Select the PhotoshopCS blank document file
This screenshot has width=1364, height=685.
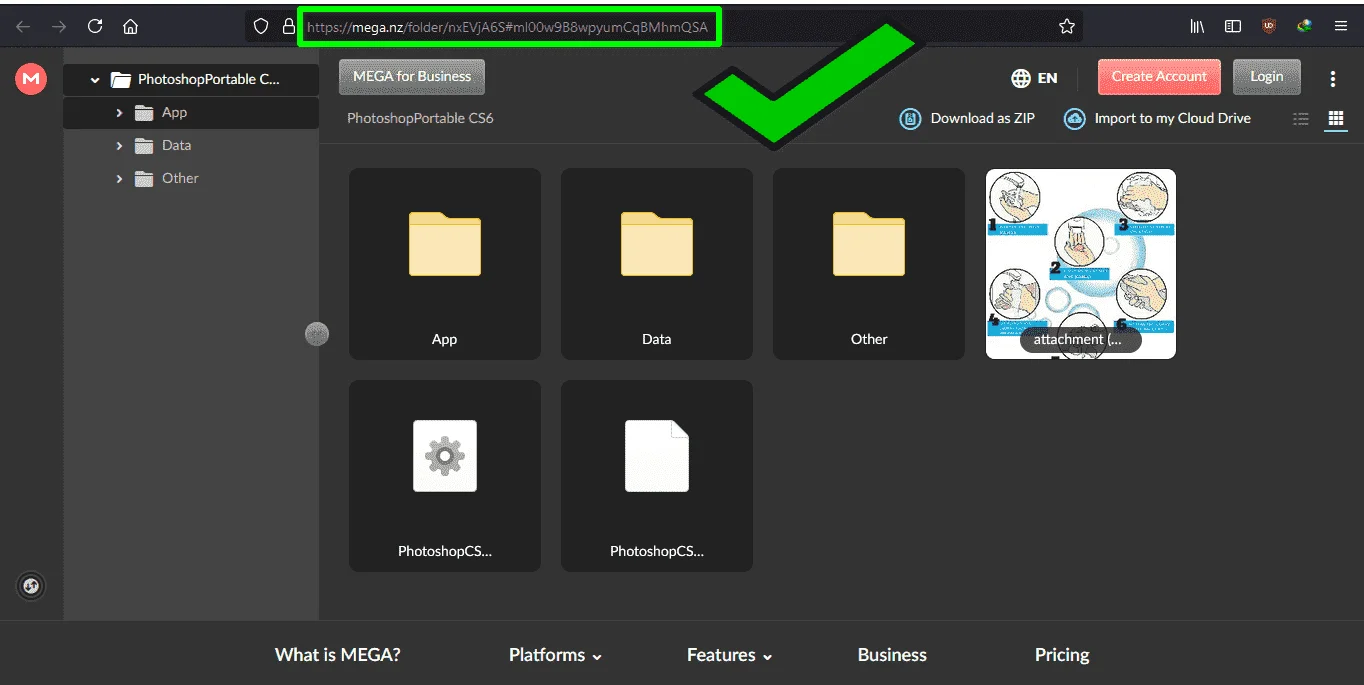657,476
